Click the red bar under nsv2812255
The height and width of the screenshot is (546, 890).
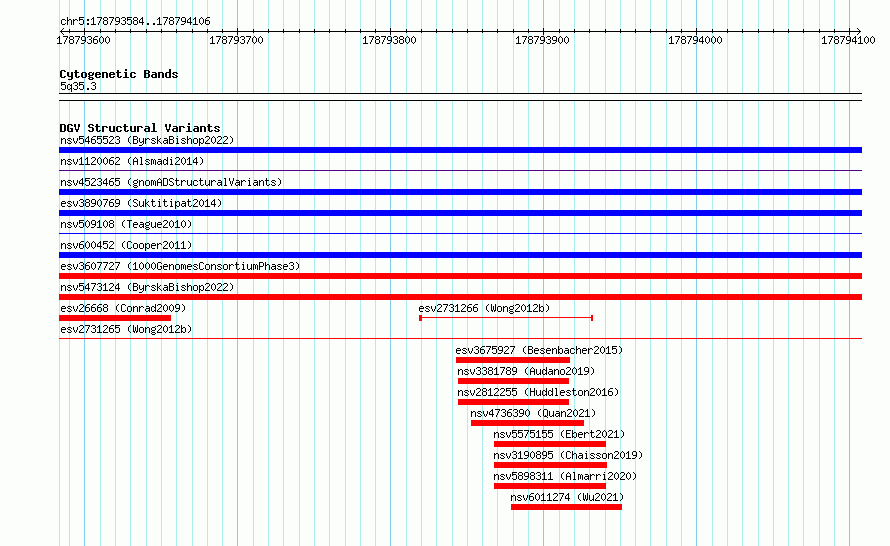[x=513, y=402]
